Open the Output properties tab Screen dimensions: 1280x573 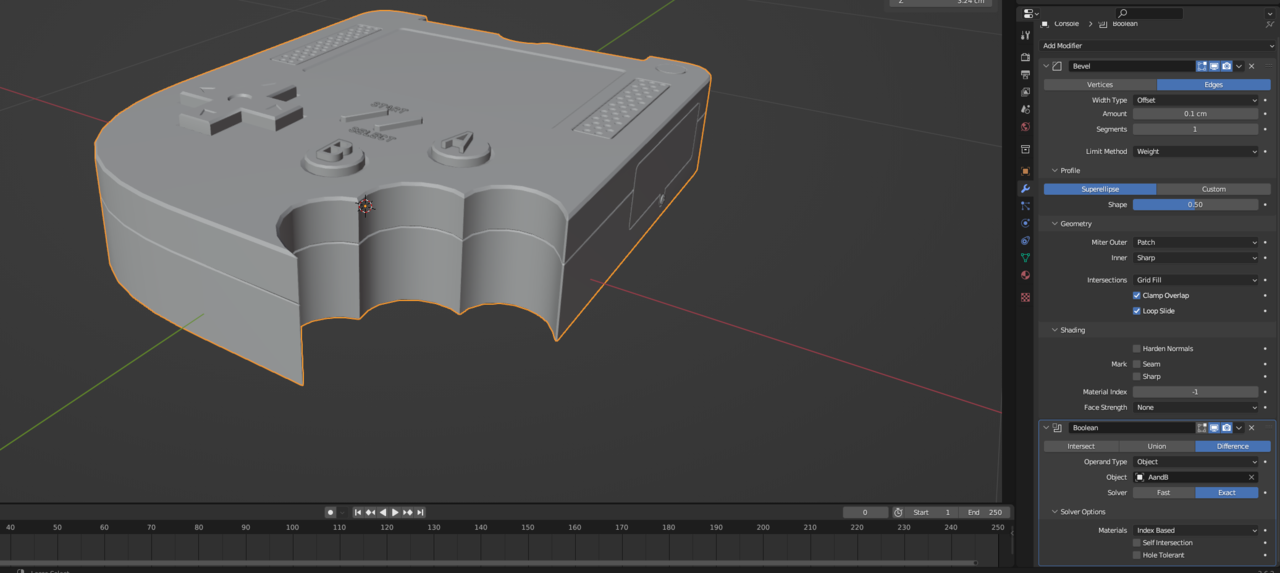point(1025,74)
